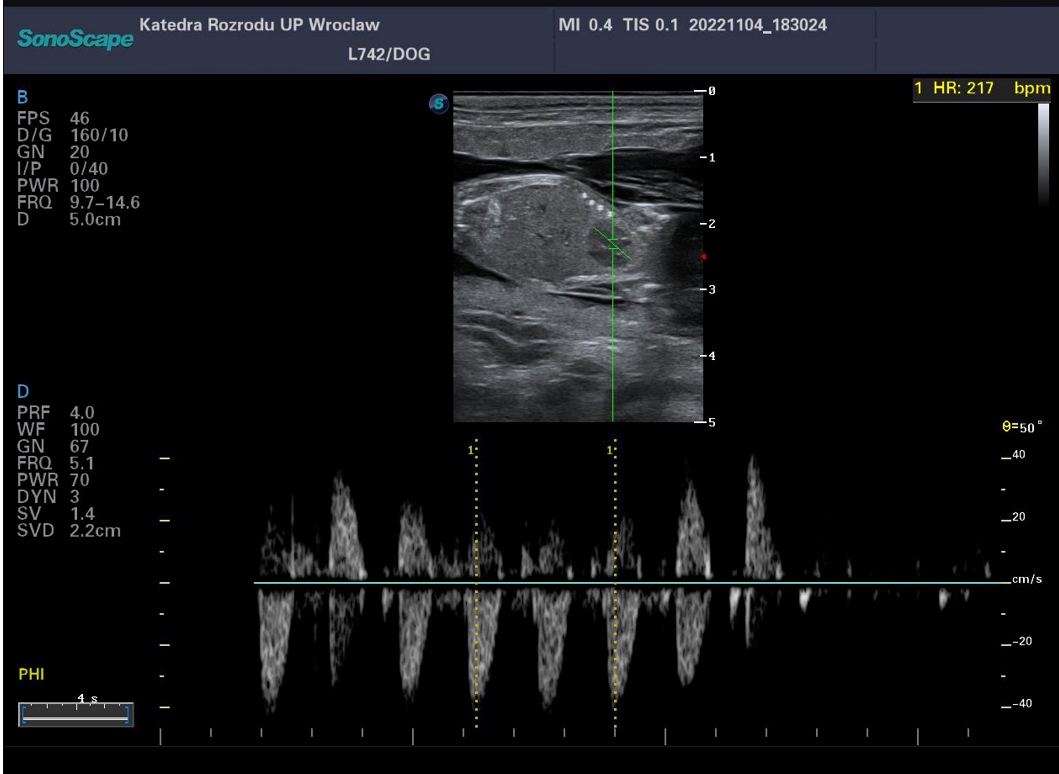The image size is (1059, 774).
Task: Click the Doppler angle θ=50° readout
Action: coord(1022,427)
